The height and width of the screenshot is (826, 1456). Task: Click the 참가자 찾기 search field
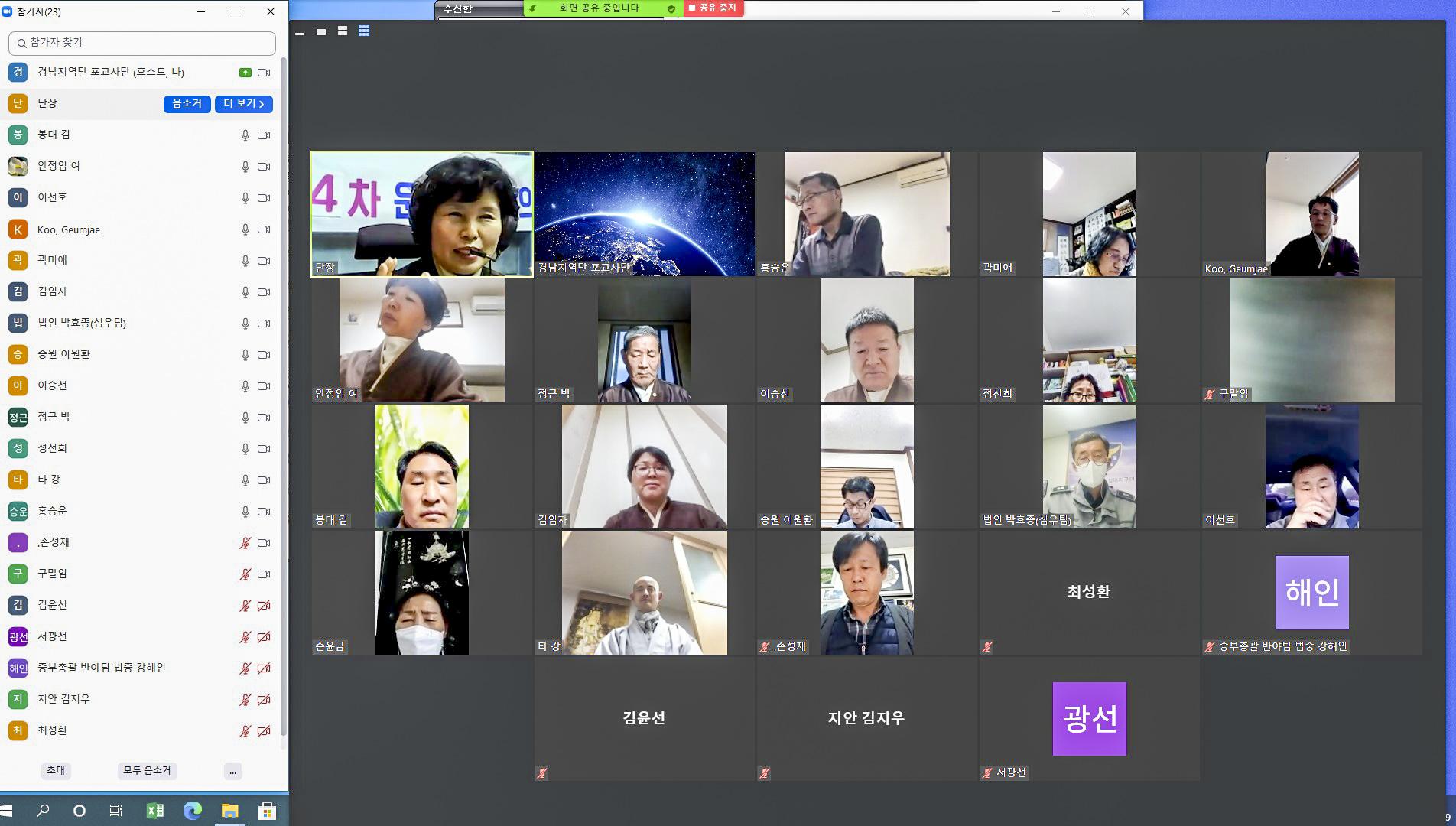[142, 43]
